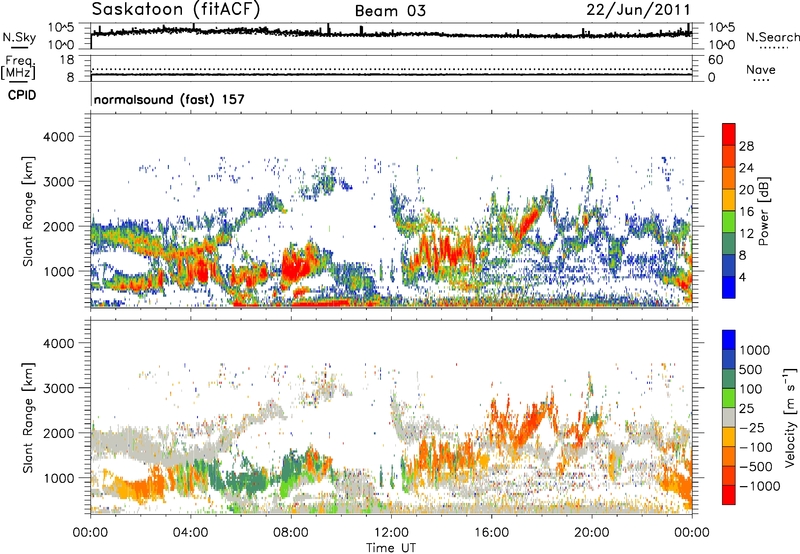Image resolution: width=800 pixels, height=554 pixels.
Task: Select the CPID label
Action: click(x=22, y=95)
